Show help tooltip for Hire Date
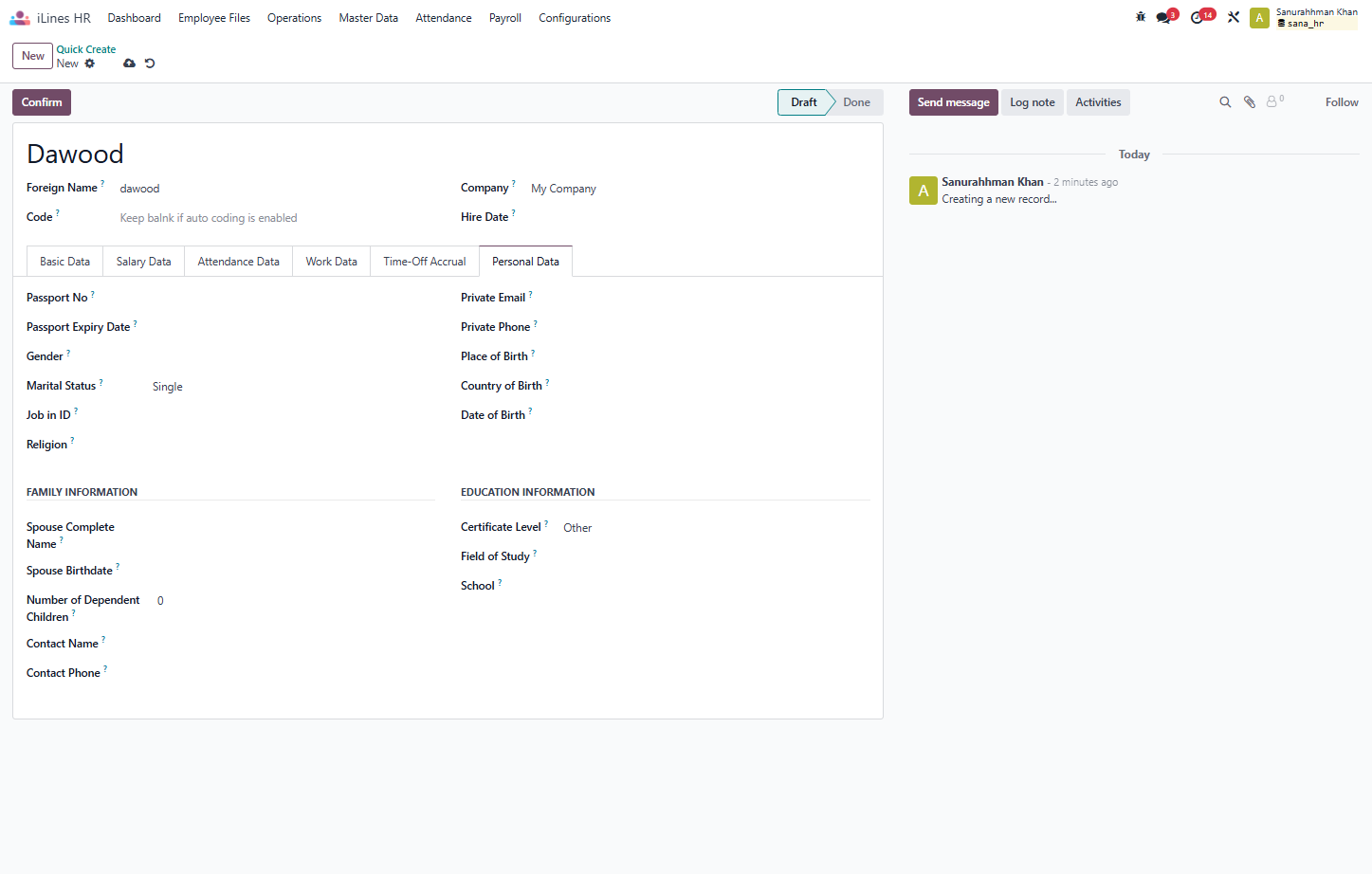This screenshot has width=1372, height=874. coord(514,213)
